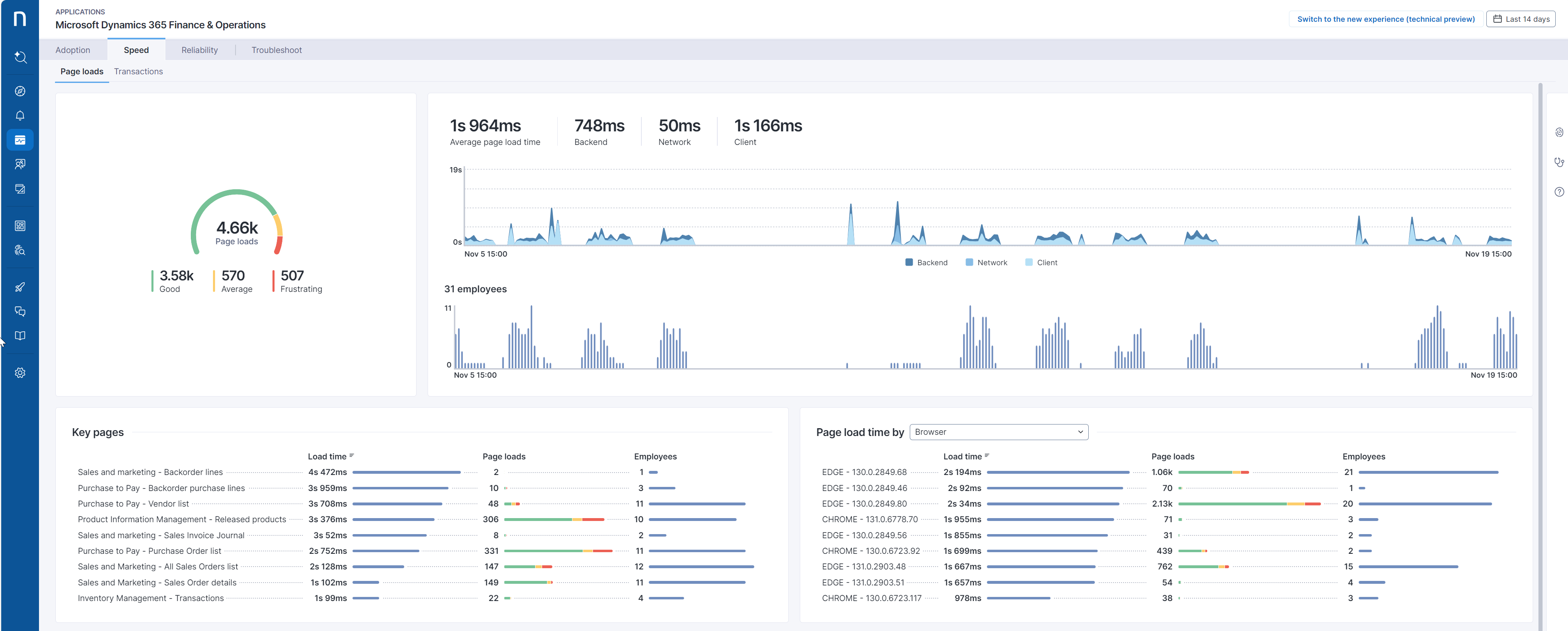Open the search icon in sidebar

(20, 57)
